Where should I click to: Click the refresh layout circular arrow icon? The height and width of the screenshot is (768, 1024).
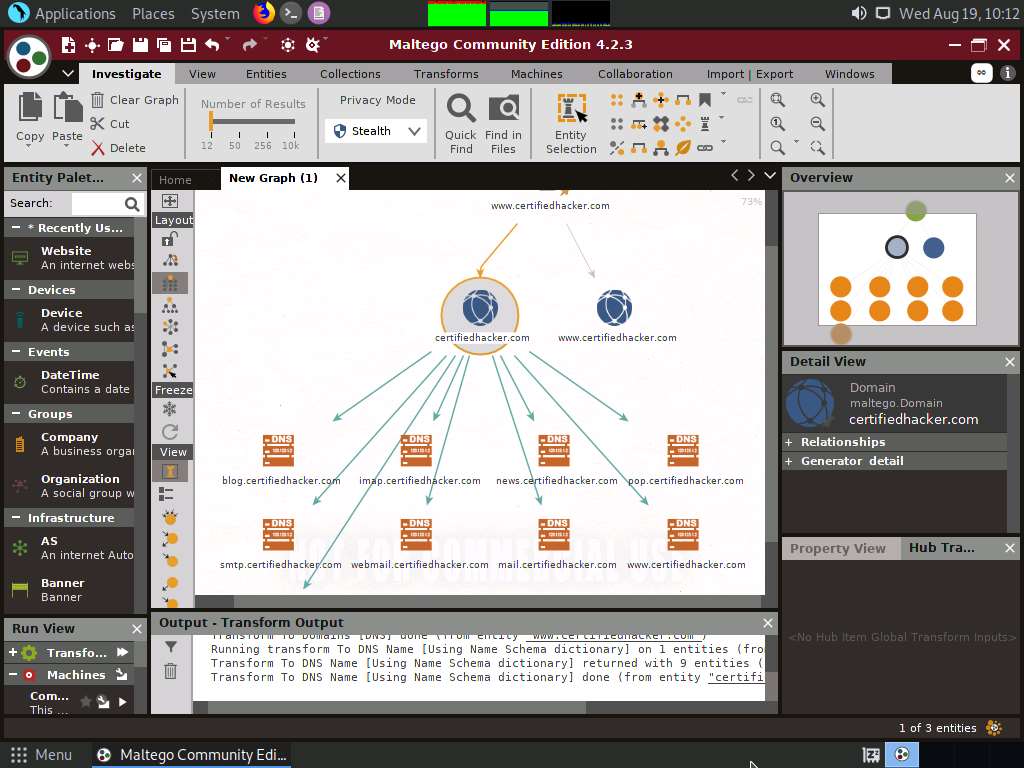(x=170, y=432)
